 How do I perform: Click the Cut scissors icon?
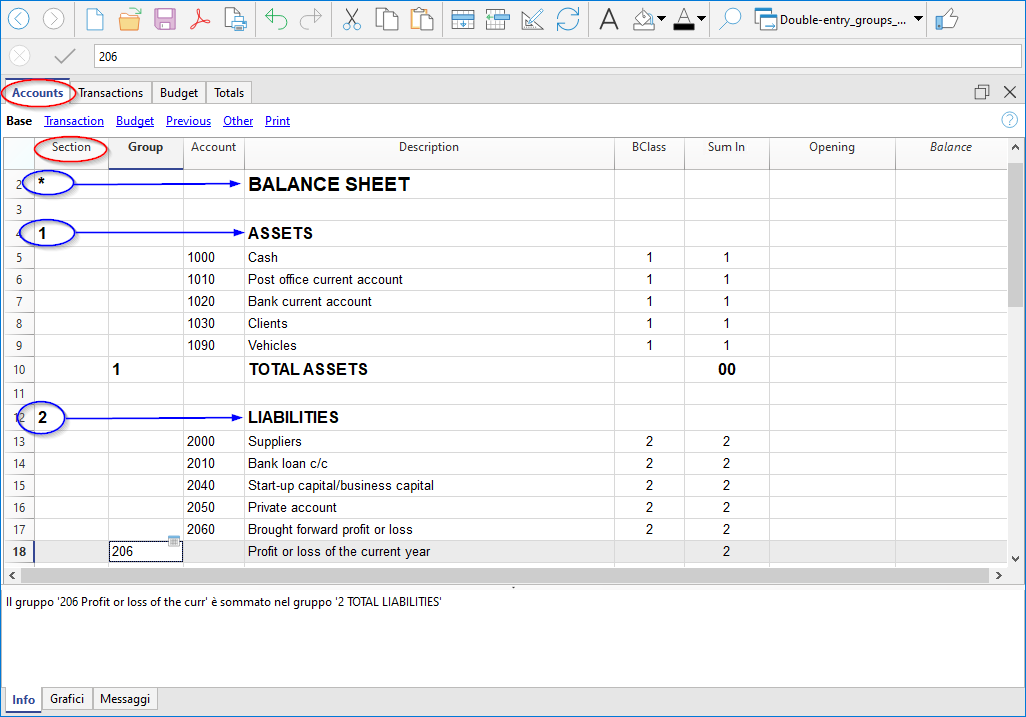pyautogui.click(x=351, y=19)
